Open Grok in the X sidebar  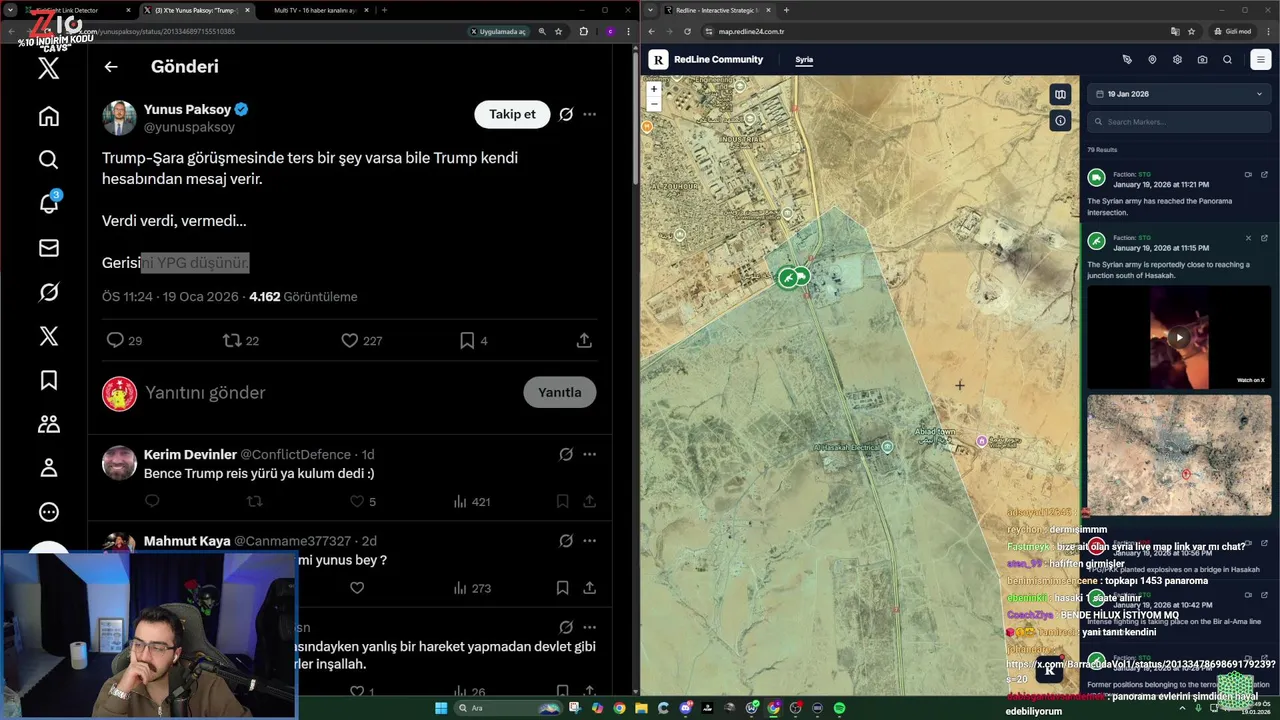[x=48, y=292]
